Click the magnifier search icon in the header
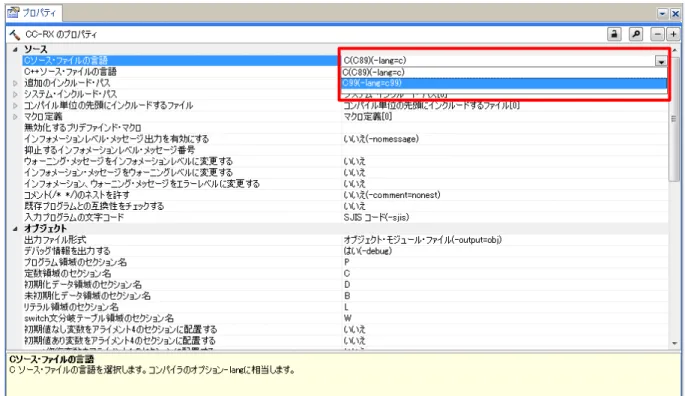Image resolution: width=685 pixels, height=396 pixels. [x=636, y=34]
